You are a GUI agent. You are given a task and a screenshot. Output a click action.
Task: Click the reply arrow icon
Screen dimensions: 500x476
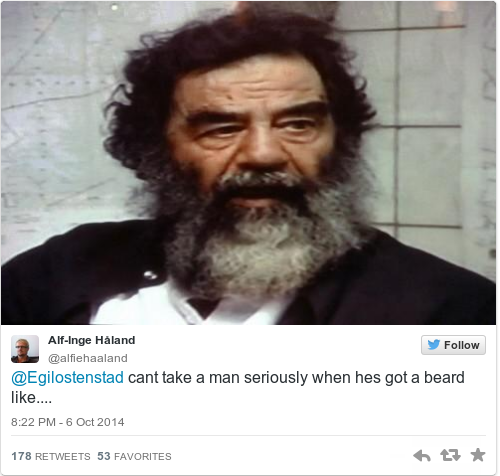(x=422, y=456)
